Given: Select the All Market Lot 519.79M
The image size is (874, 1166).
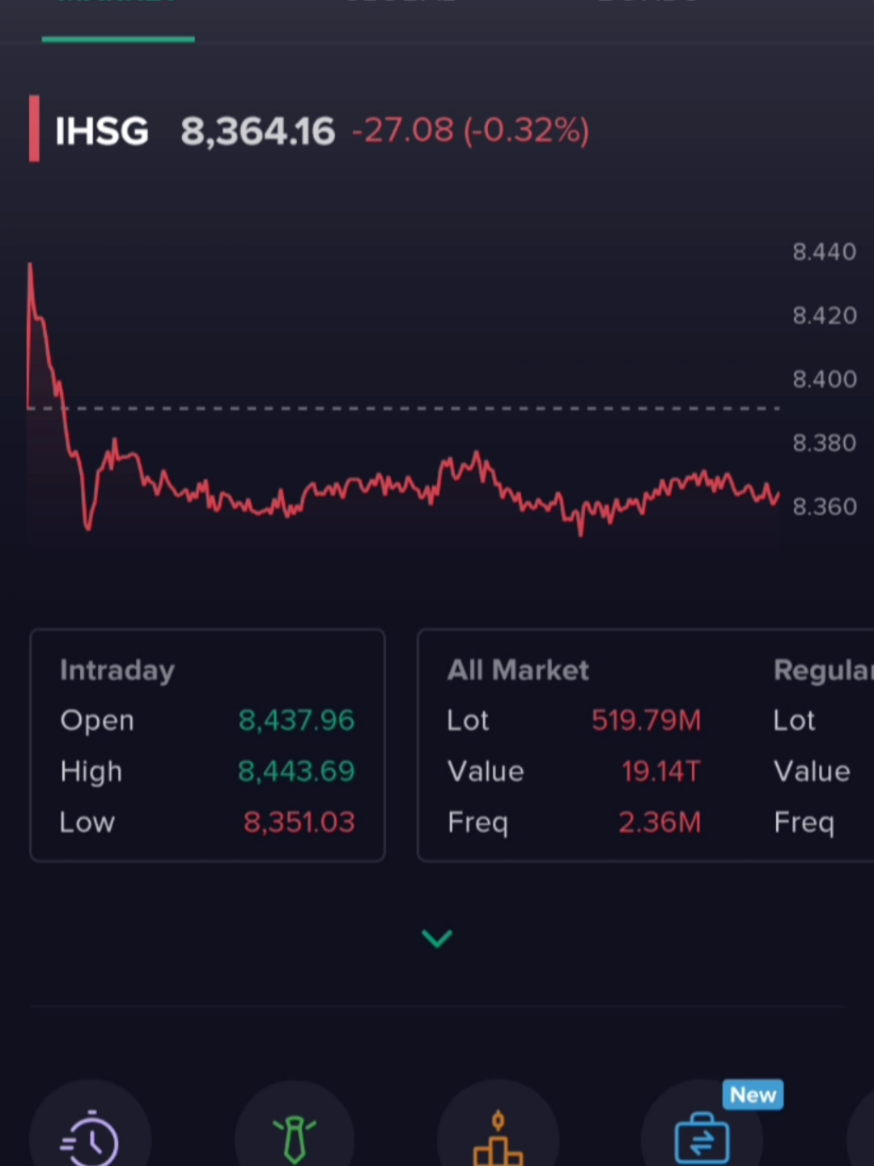Looking at the screenshot, I should pyautogui.click(x=646, y=720).
